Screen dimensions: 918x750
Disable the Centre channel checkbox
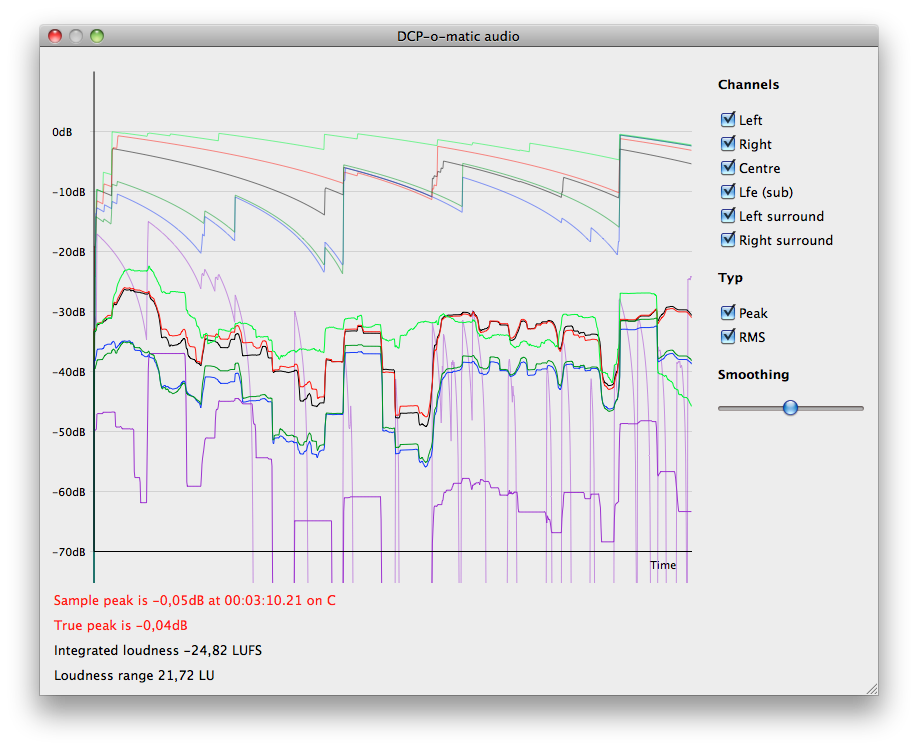coord(728,168)
